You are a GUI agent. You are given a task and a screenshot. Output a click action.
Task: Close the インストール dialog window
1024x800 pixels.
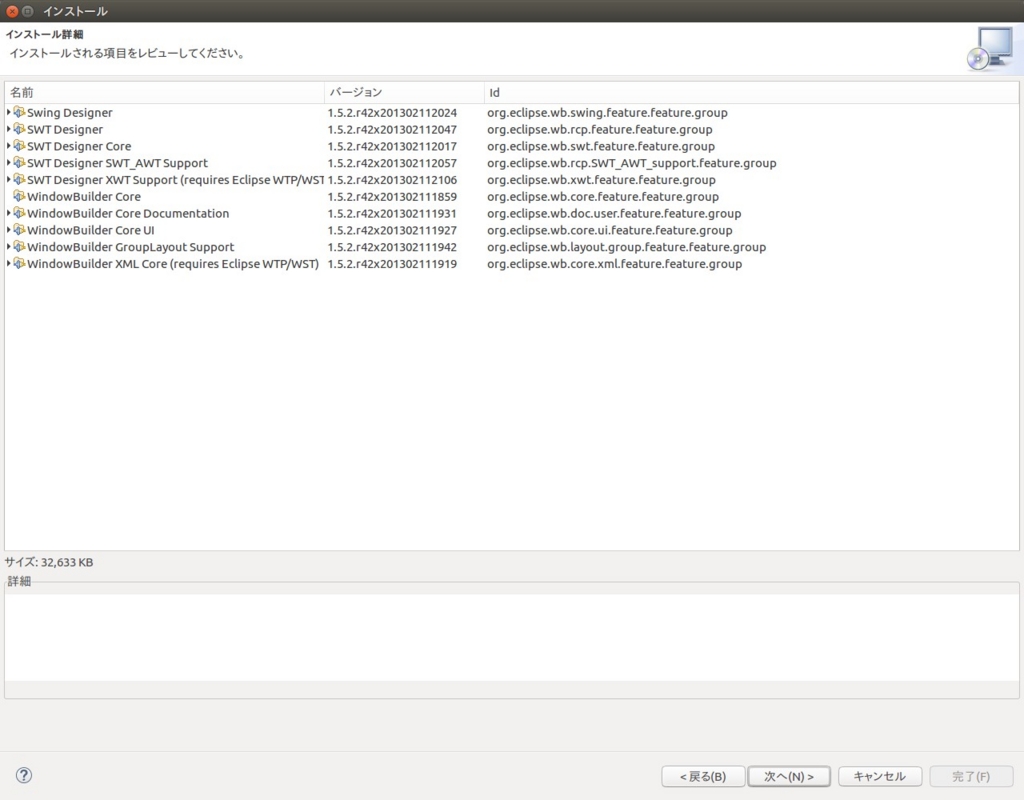point(12,11)
